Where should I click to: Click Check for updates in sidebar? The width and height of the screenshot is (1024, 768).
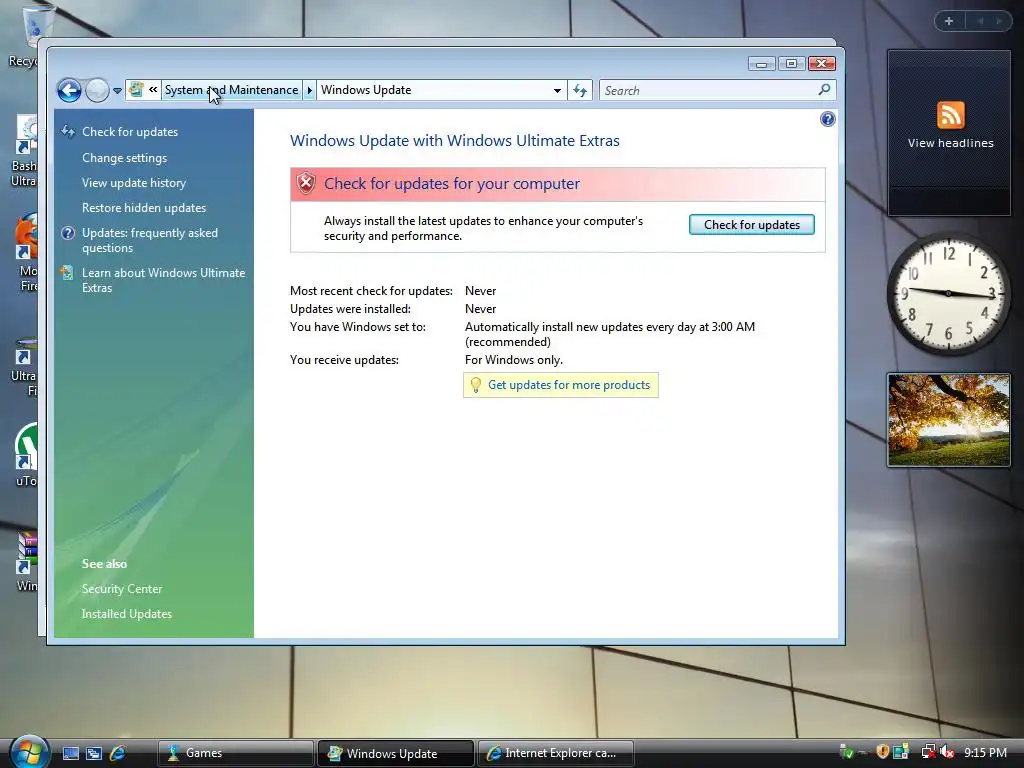130,132
